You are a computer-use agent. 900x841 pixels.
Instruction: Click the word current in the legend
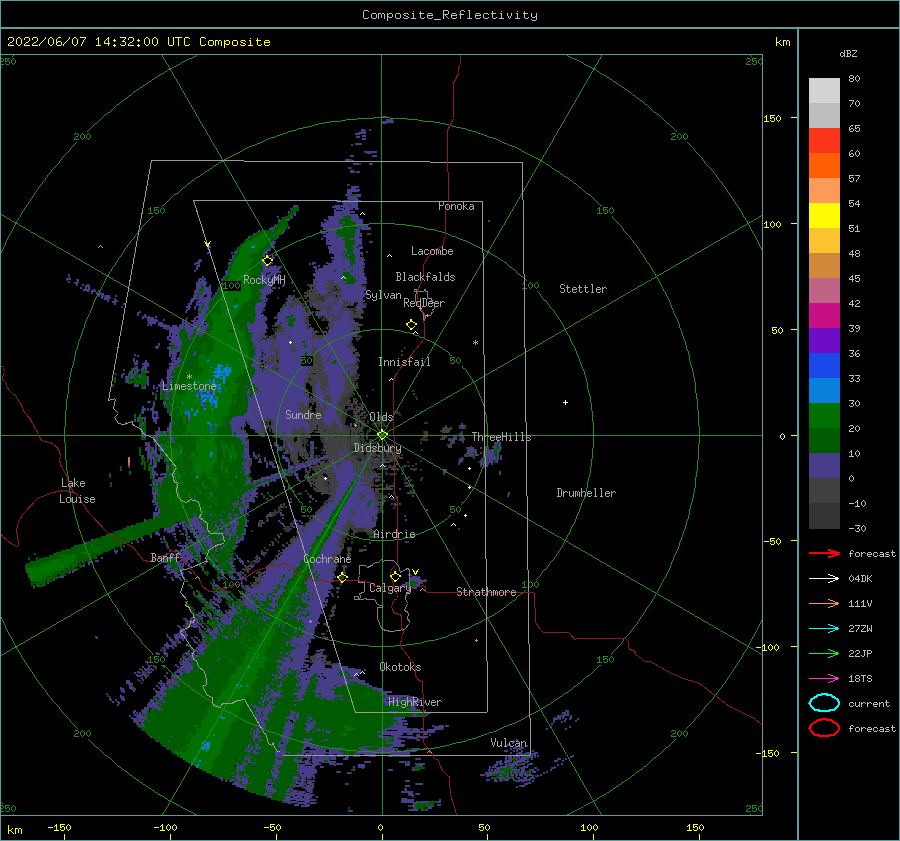pos(869,703)
